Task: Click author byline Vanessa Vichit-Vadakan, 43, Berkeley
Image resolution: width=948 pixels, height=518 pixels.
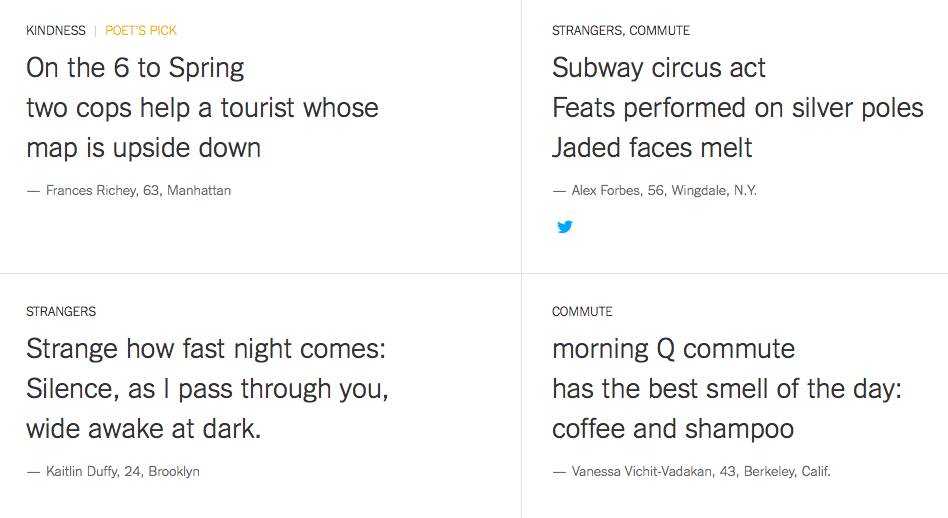Action: pos(700,471)
